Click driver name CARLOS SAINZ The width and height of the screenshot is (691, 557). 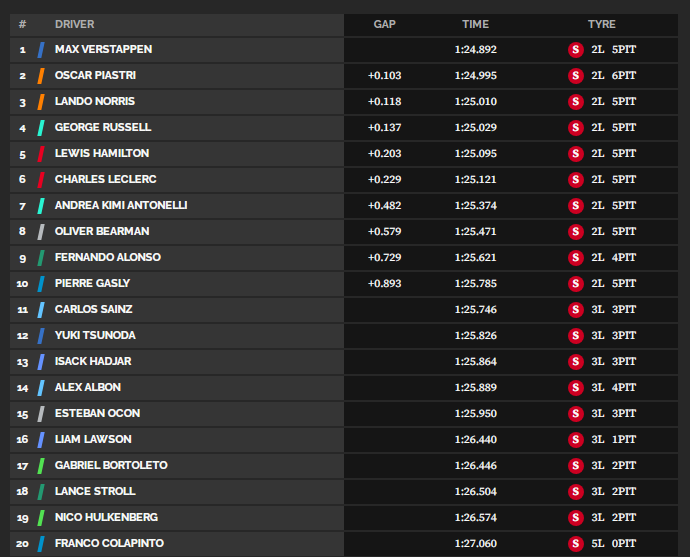(93, 309)
